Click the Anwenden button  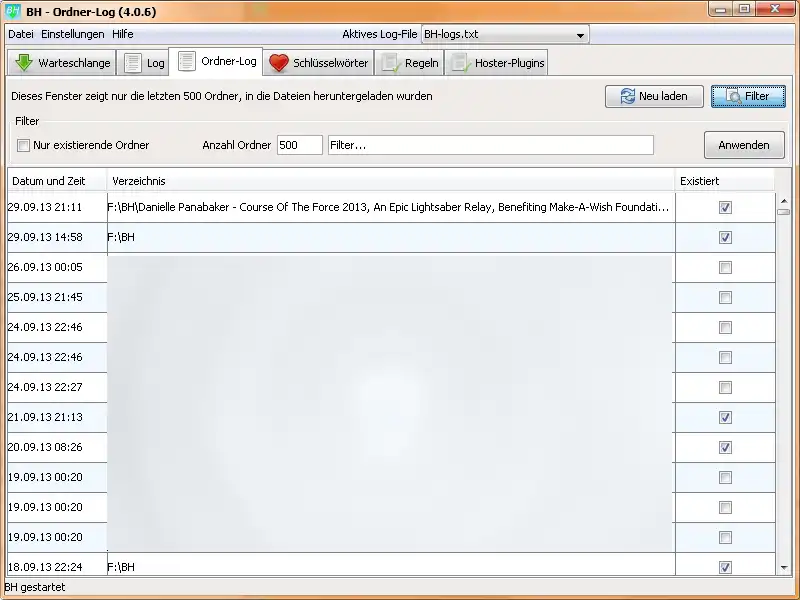[x=744, y=145]
